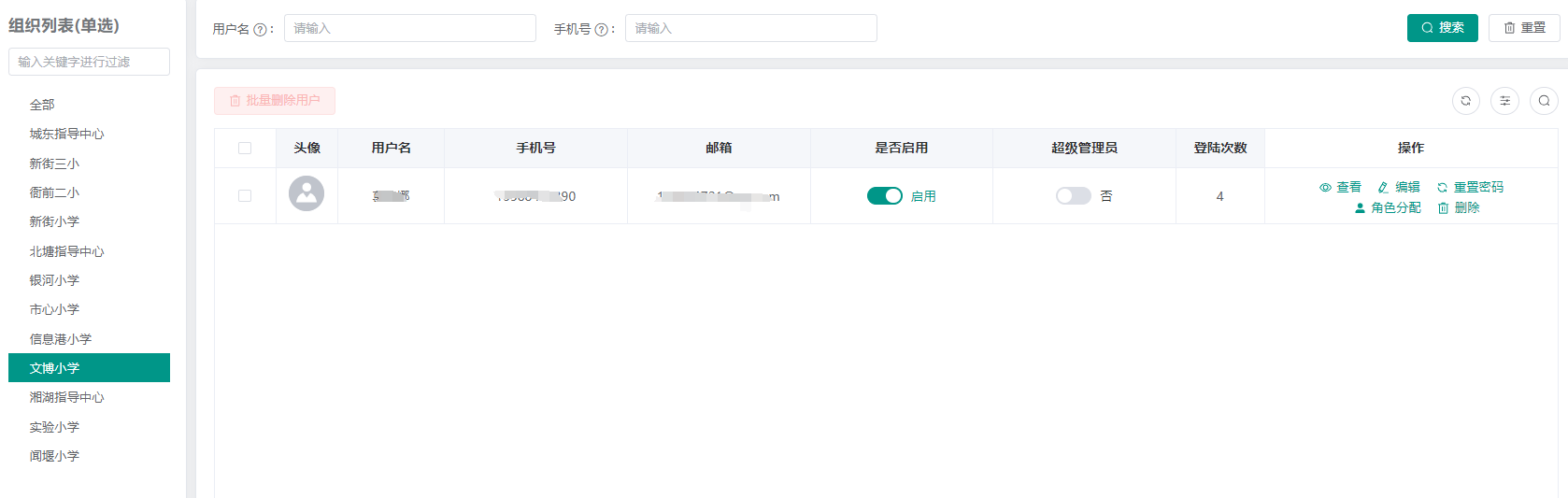
Task: Select 城东指导中心 organization
Action: point(89,134)
